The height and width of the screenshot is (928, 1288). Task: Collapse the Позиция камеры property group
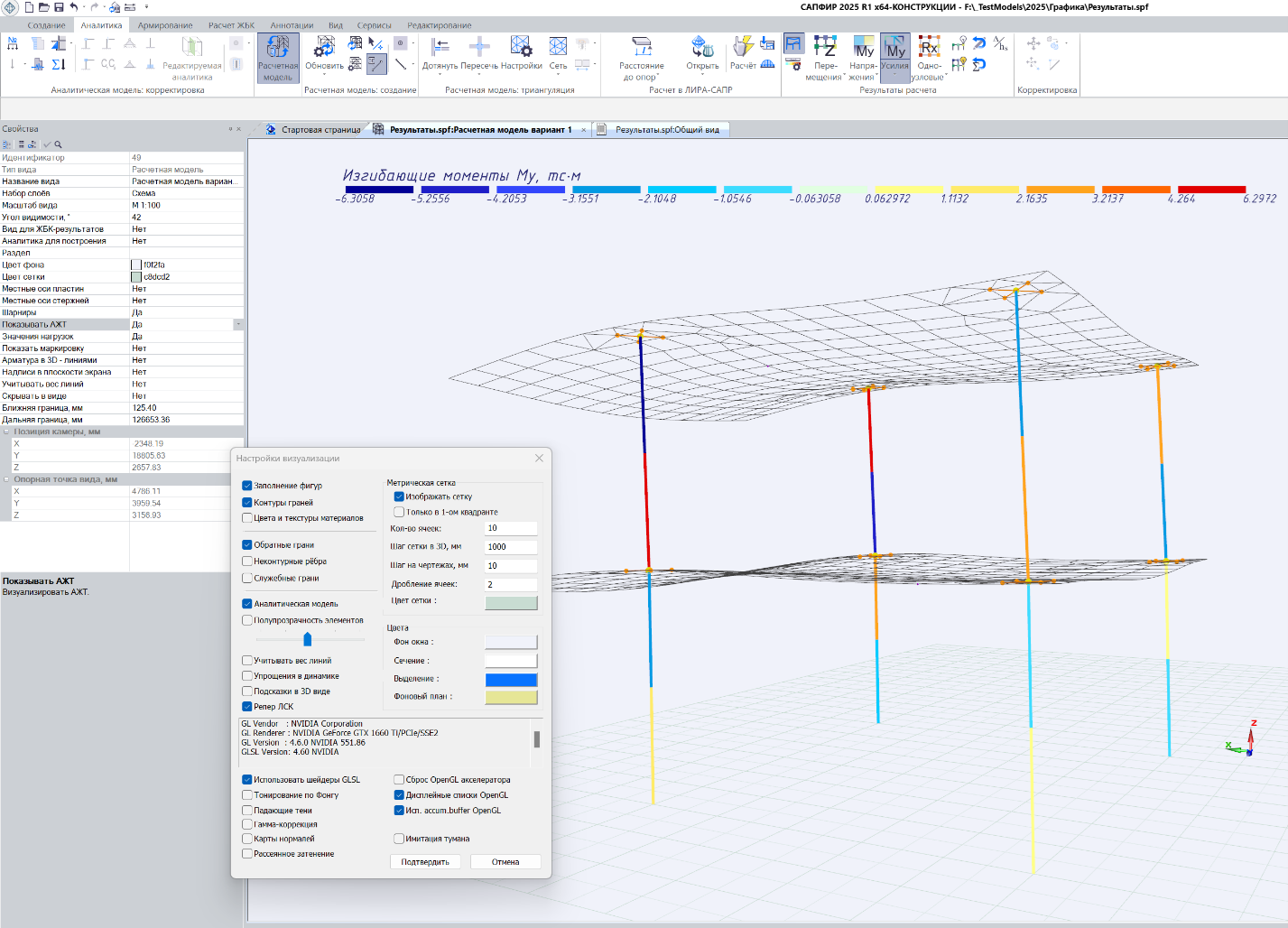[x=6, y=432]
